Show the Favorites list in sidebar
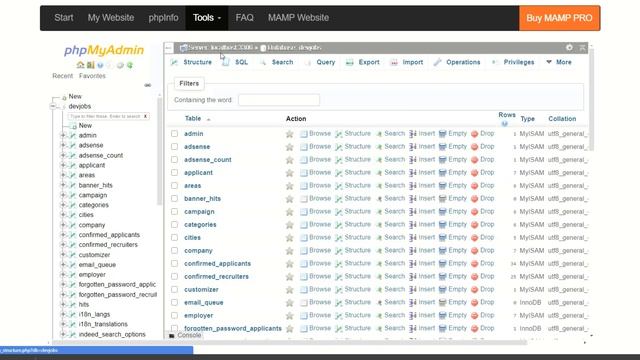 [x=92, y=76]
